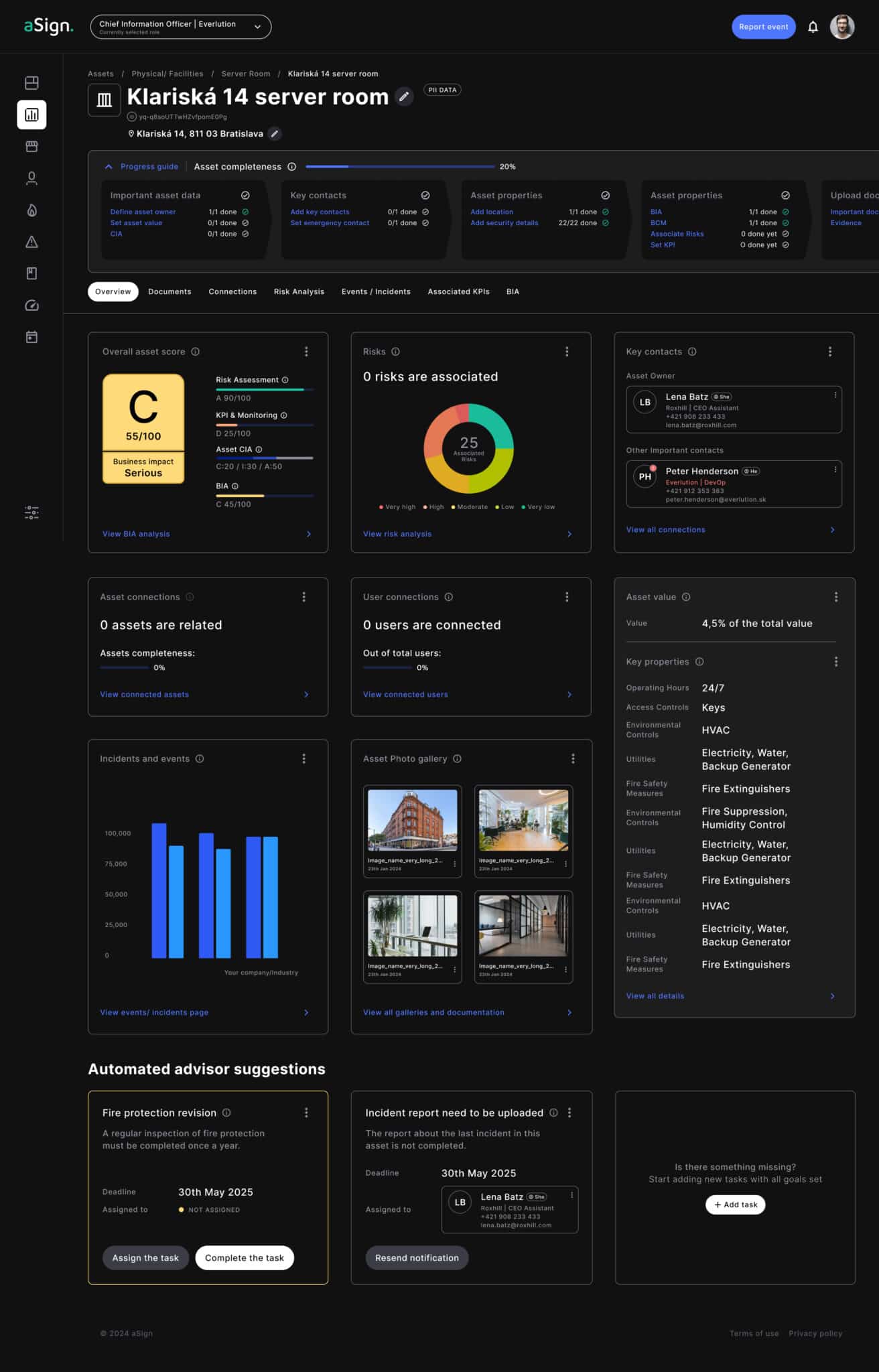The height and width of the screenshot is (1372, 879).
Task: Open the flame sidebar icon
Action: click(31, 210)
